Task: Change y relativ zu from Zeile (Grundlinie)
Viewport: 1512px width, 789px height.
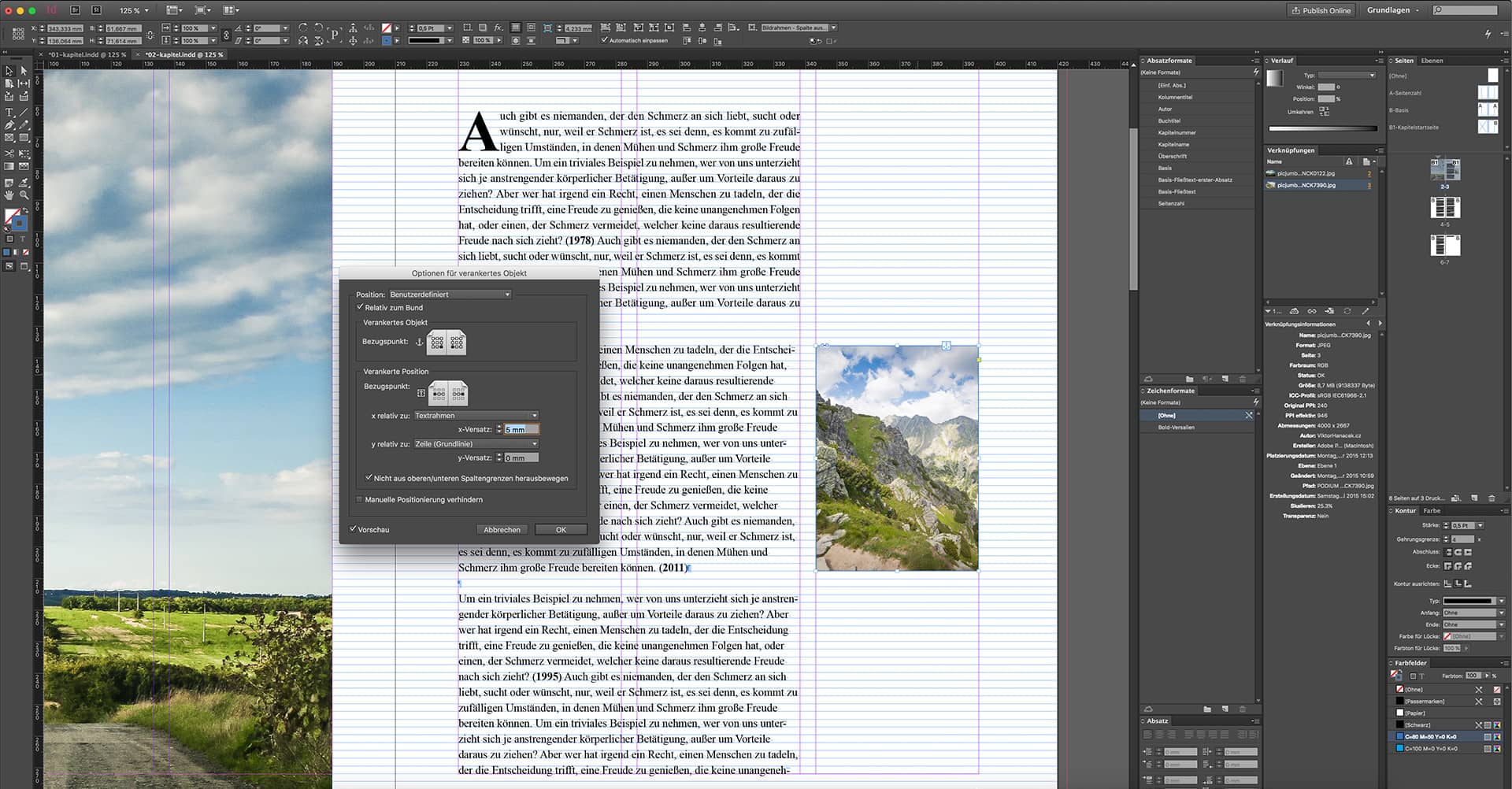Action: tap(476, 443)
